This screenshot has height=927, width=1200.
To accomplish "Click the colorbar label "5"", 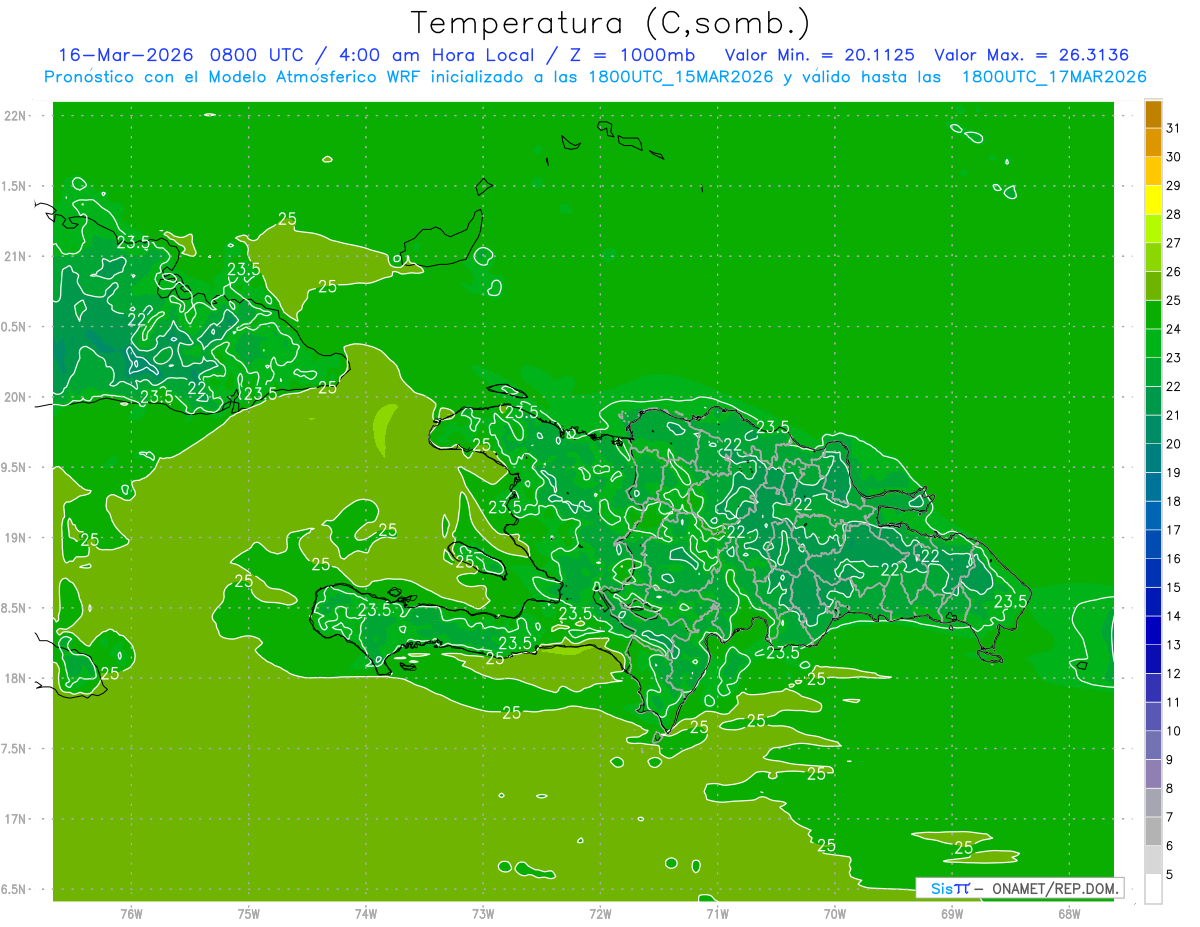I will tap(1169, 875).
